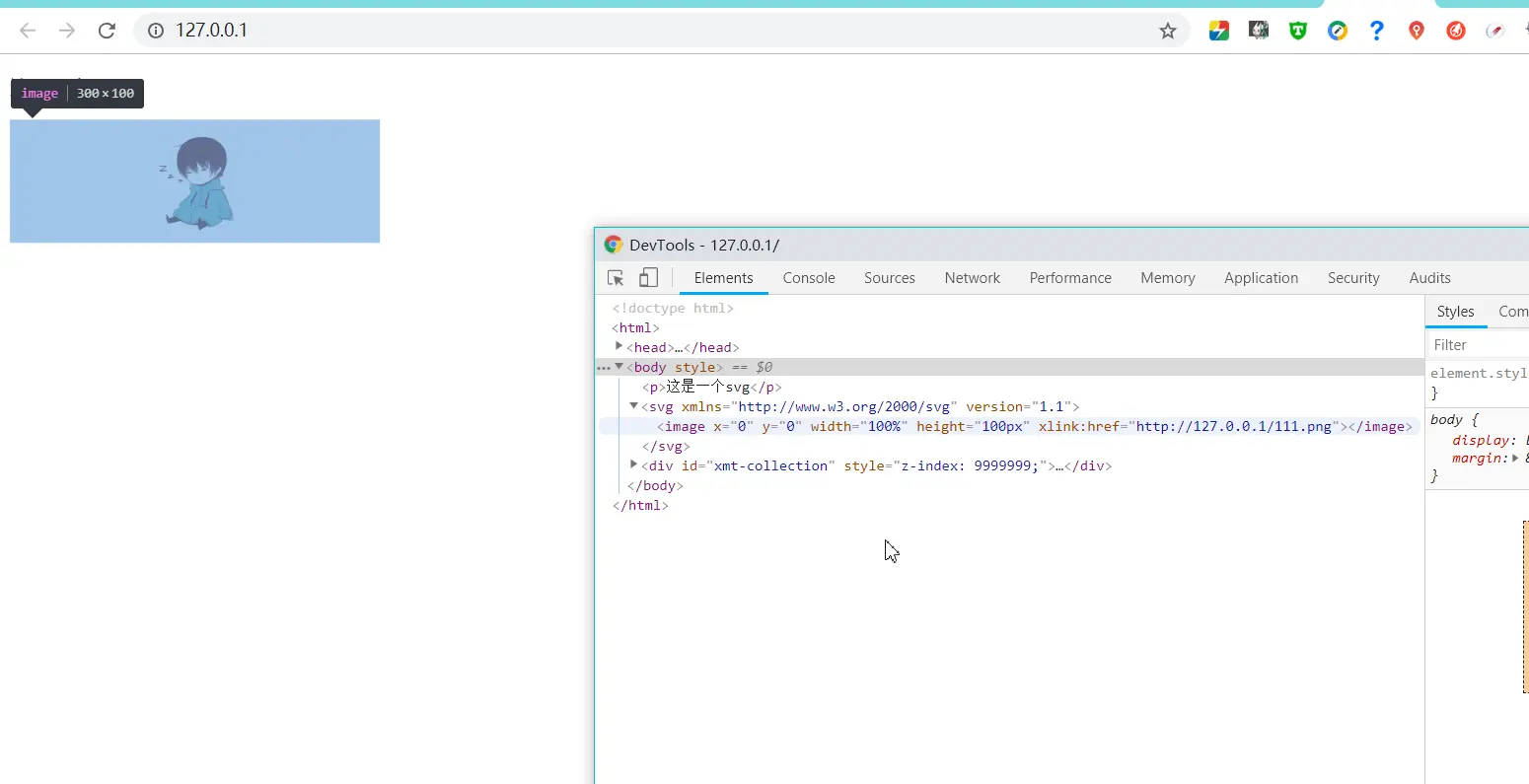The image size is (1529, 784).
Task: Open the blue question mark extension
Action: click(1377, 31)
